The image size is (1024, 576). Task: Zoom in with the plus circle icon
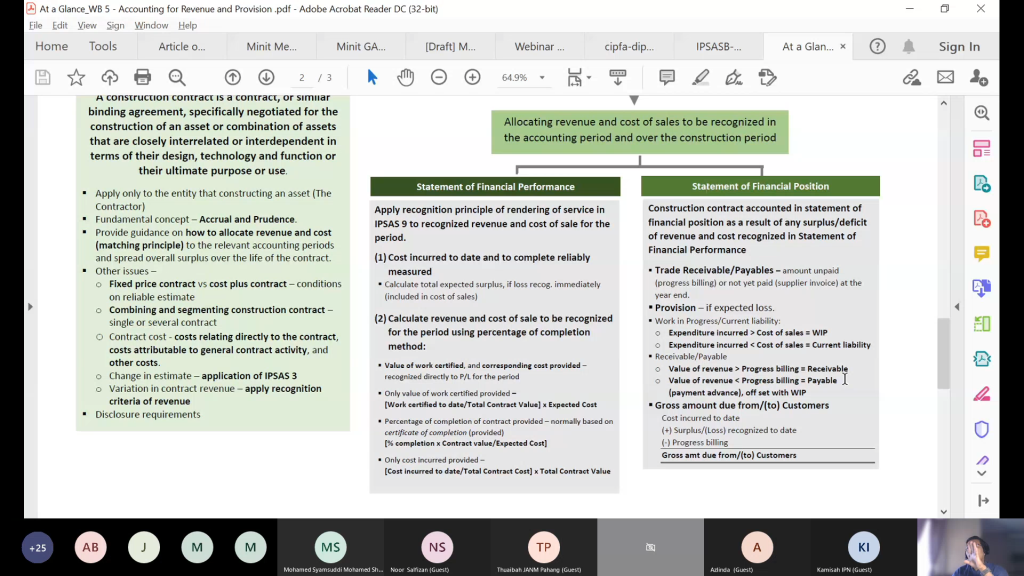pyautogui.click(x=472, y=78)
